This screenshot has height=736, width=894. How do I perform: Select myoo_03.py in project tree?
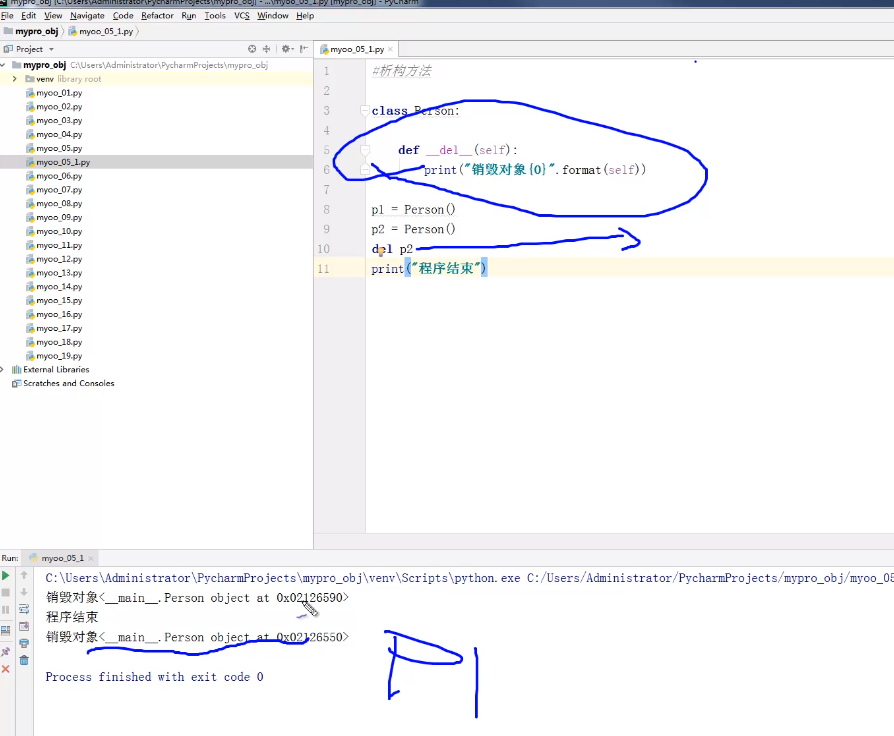click(x=59, y=121)
